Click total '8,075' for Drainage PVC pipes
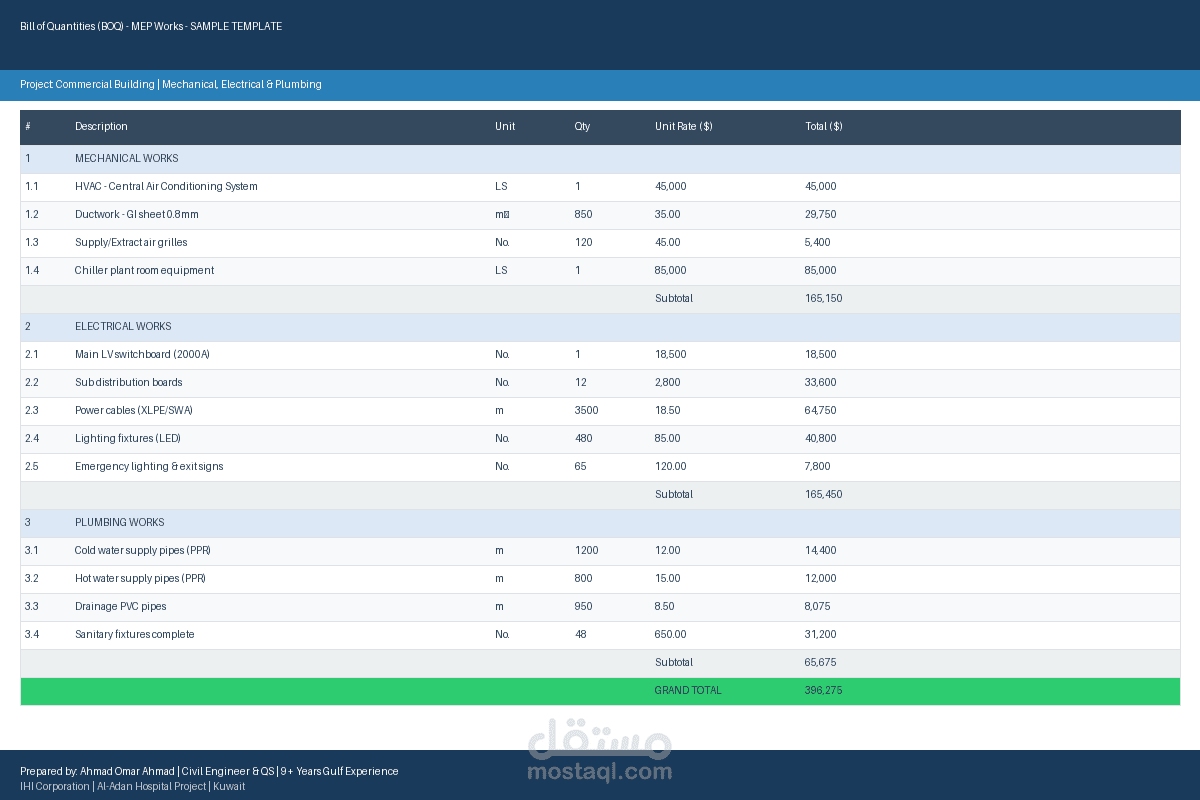 coord(818,607)
